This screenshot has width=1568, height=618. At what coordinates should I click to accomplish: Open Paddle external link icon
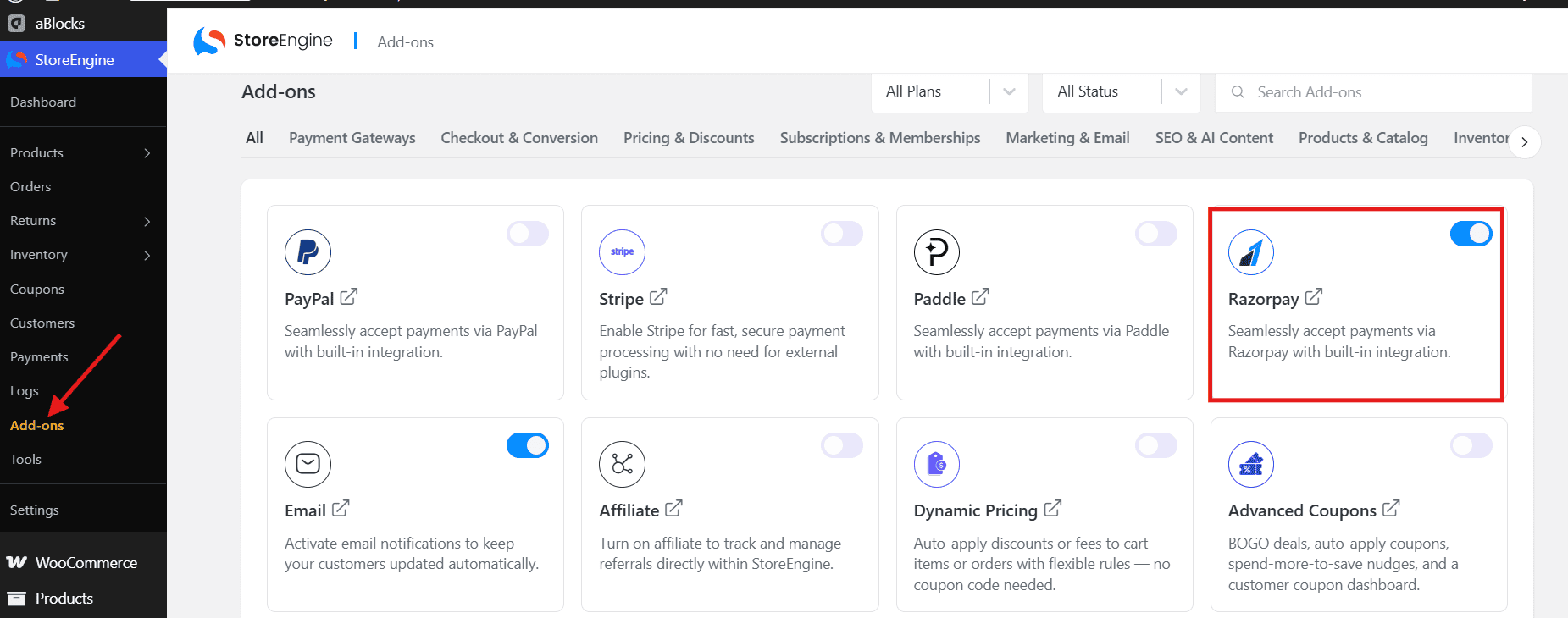coord(980,297)
